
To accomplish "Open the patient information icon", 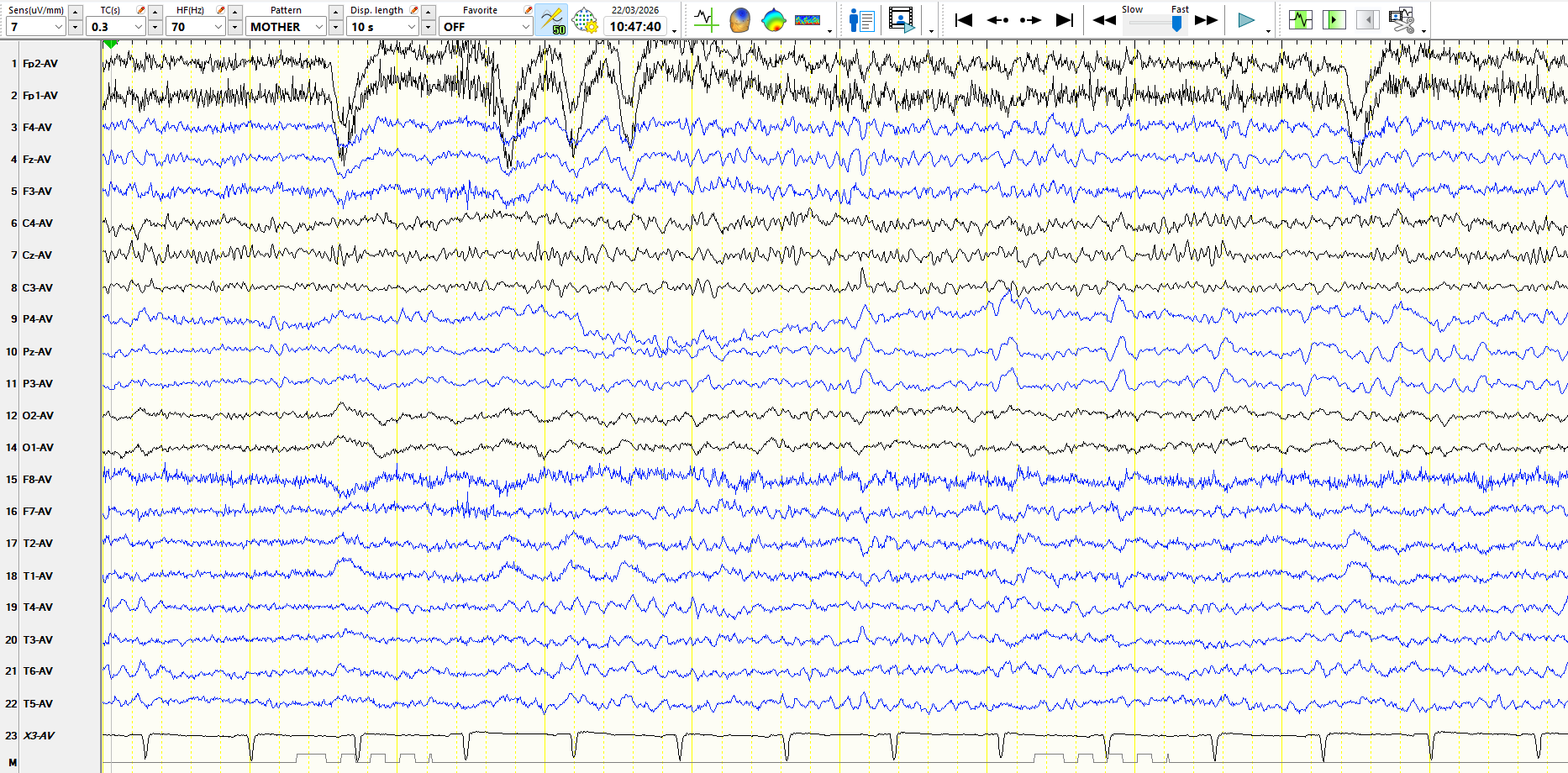I will click(862, 19).
